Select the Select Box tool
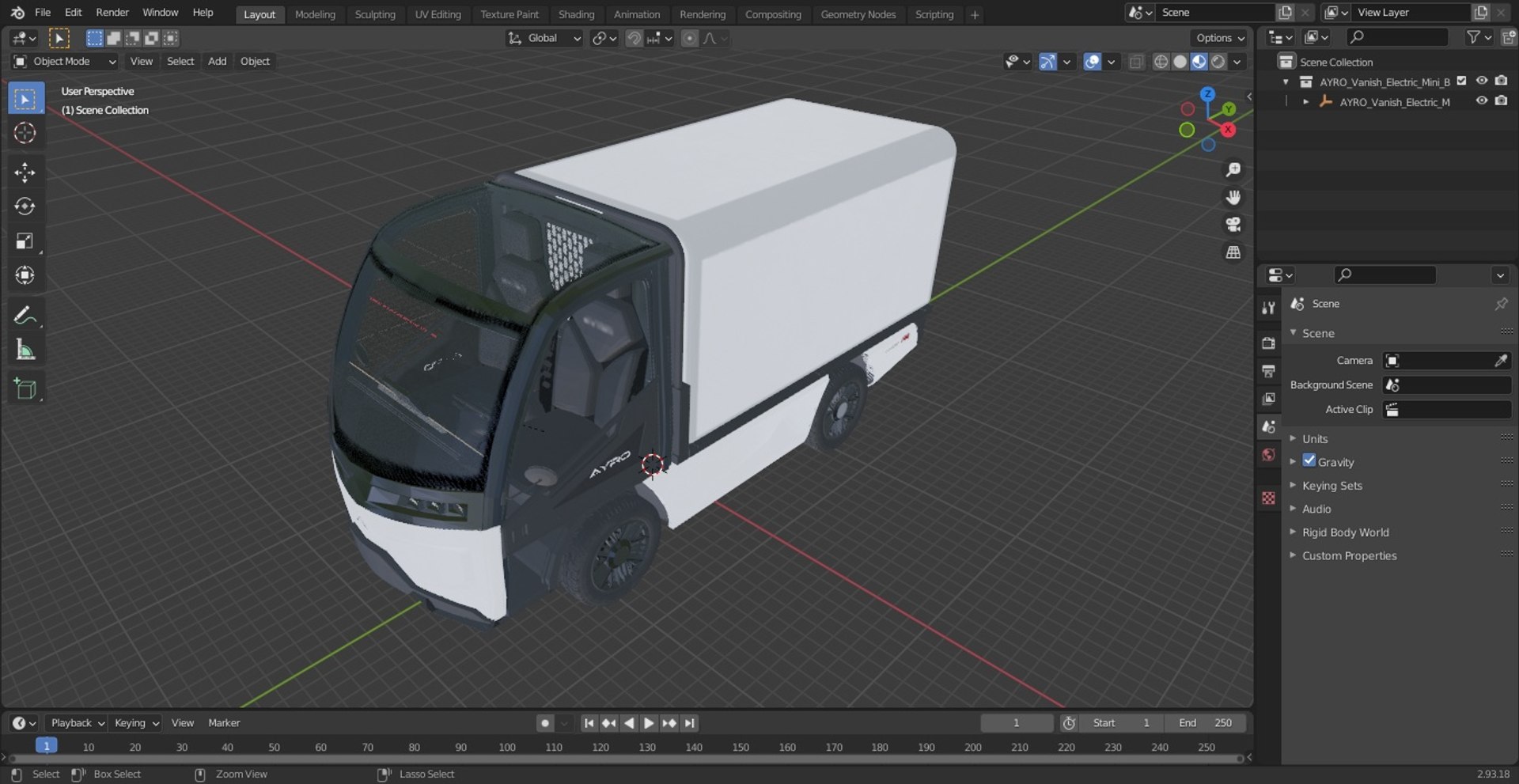The width and height of the screenshot is (1519, 784). 25,99
